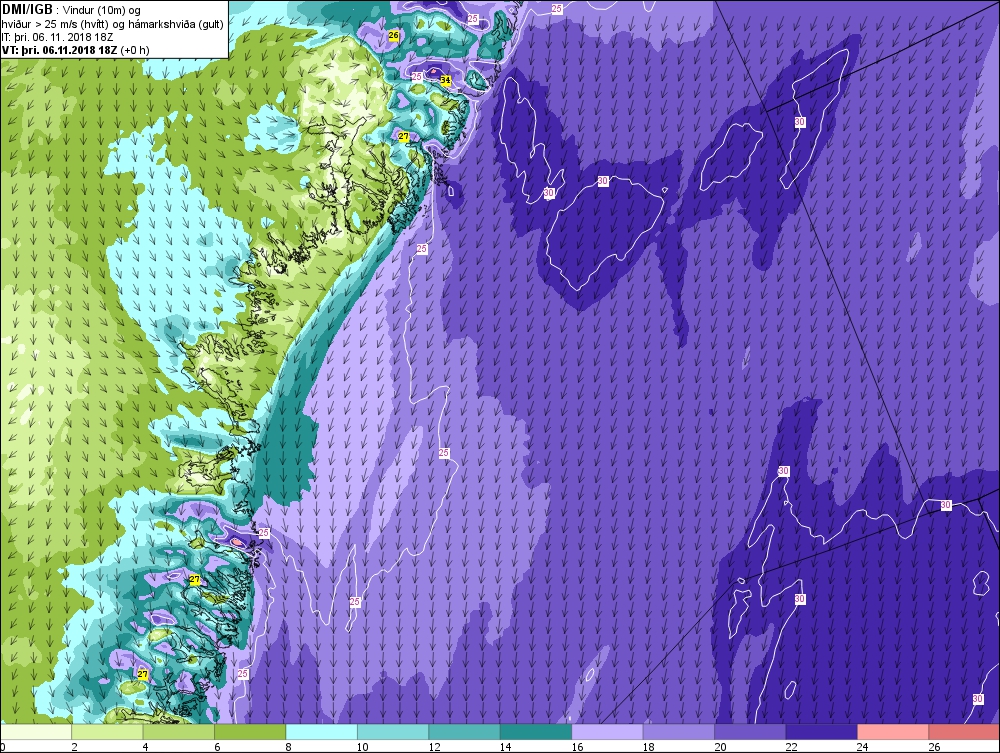Click the legend scale value 4
Screen dimensions: 1000x753
tap(146, 747)
